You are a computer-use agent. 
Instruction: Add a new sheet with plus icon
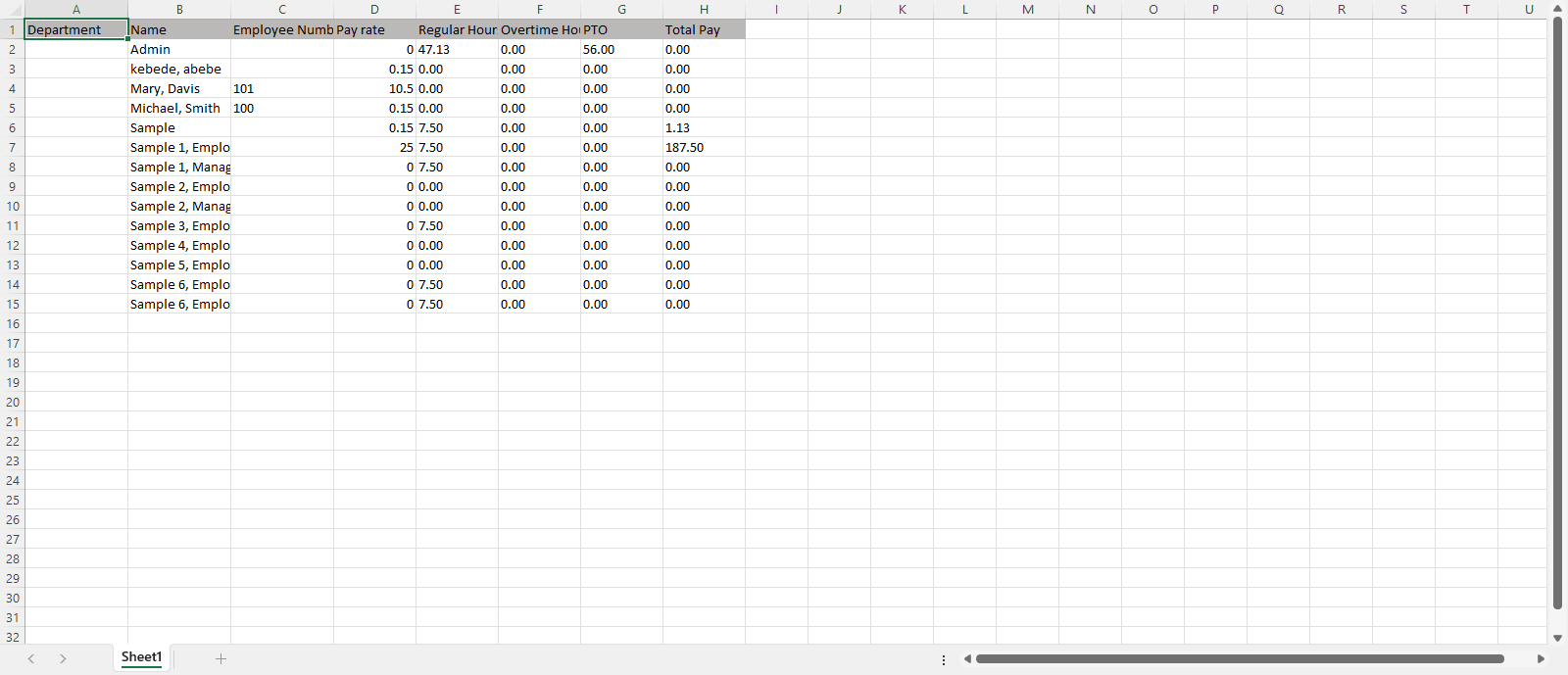tap(220, 658)
